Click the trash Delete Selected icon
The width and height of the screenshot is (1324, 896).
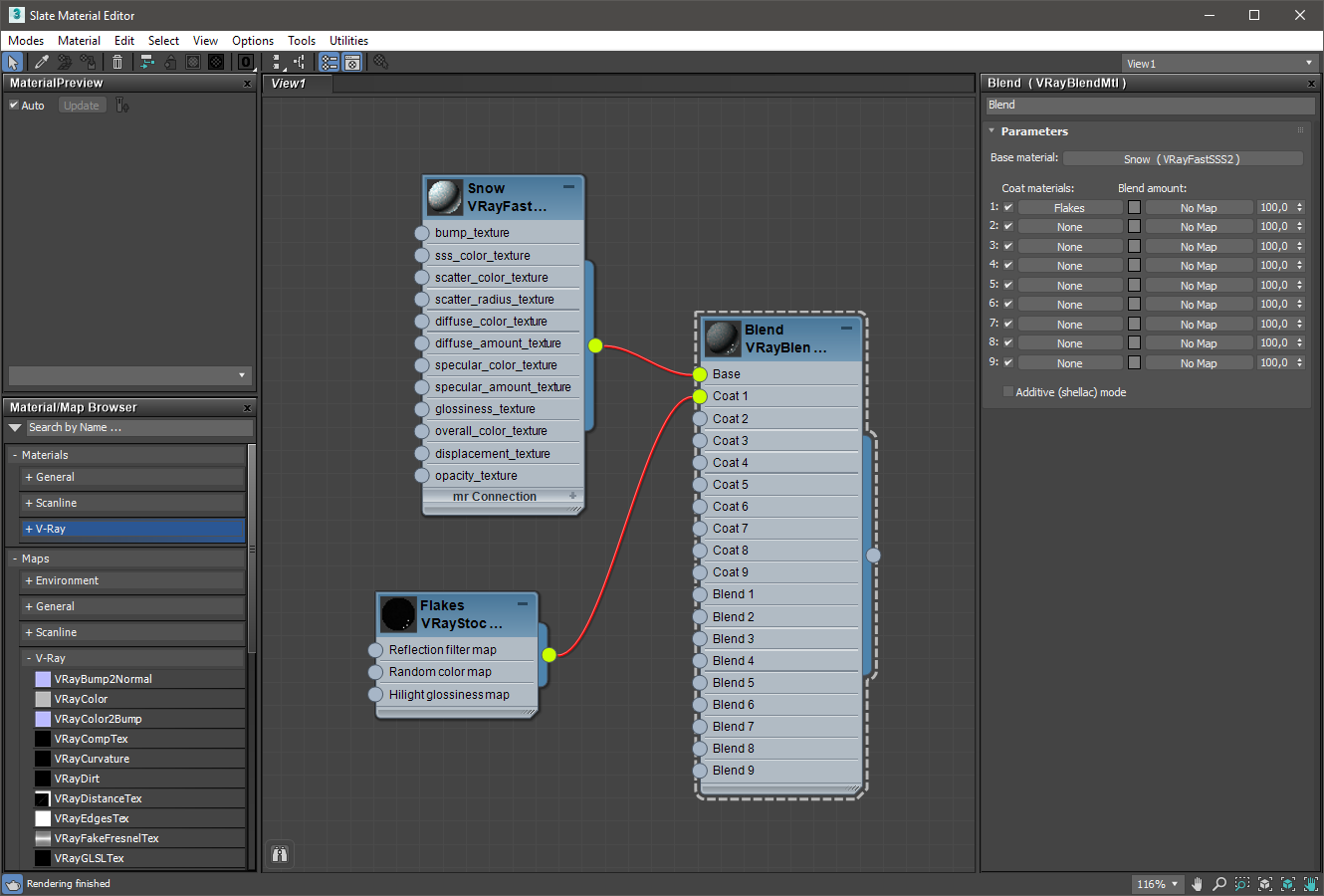[x=117, y=62]
